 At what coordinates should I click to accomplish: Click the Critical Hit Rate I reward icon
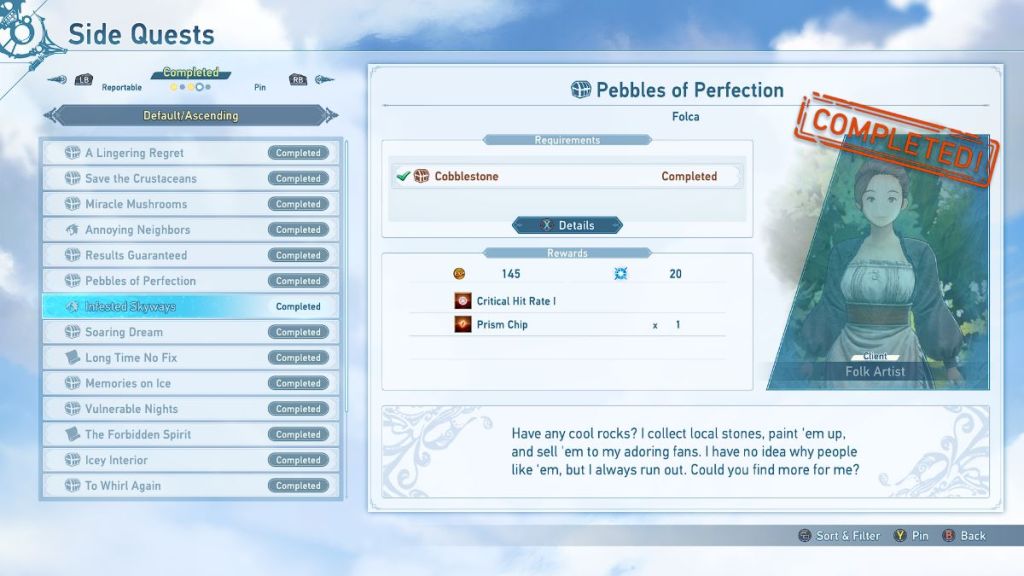[463, 301]
